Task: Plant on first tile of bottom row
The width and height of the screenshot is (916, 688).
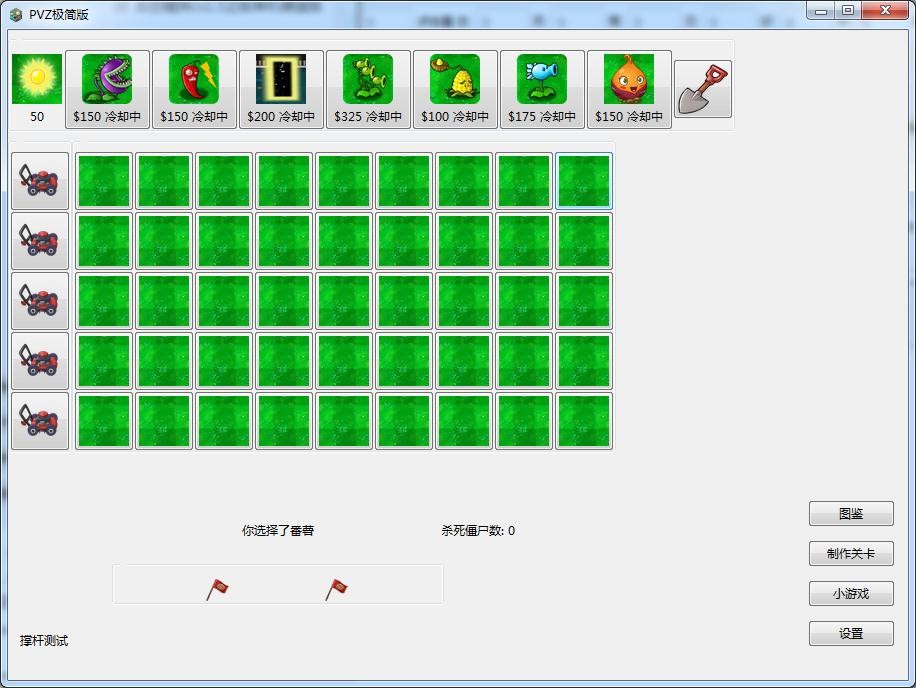Action: tap(104, 421)
